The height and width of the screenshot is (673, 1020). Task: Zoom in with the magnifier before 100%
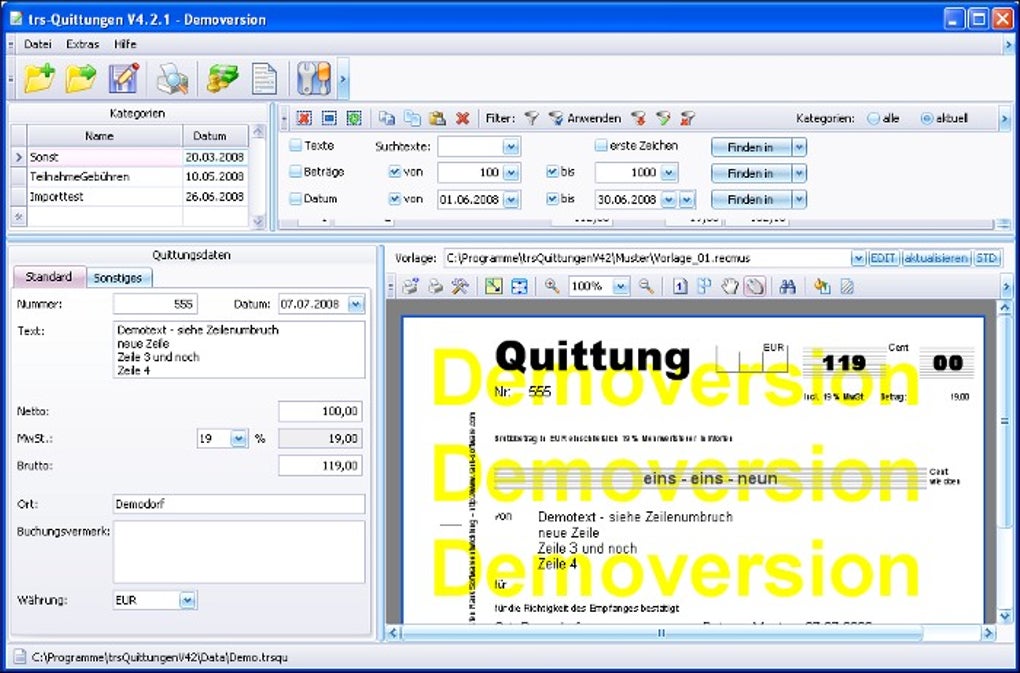click(552, 286)
